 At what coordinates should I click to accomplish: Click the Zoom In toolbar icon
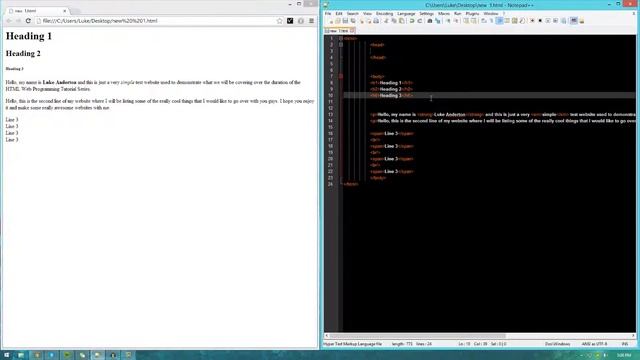tap(448, 20)
